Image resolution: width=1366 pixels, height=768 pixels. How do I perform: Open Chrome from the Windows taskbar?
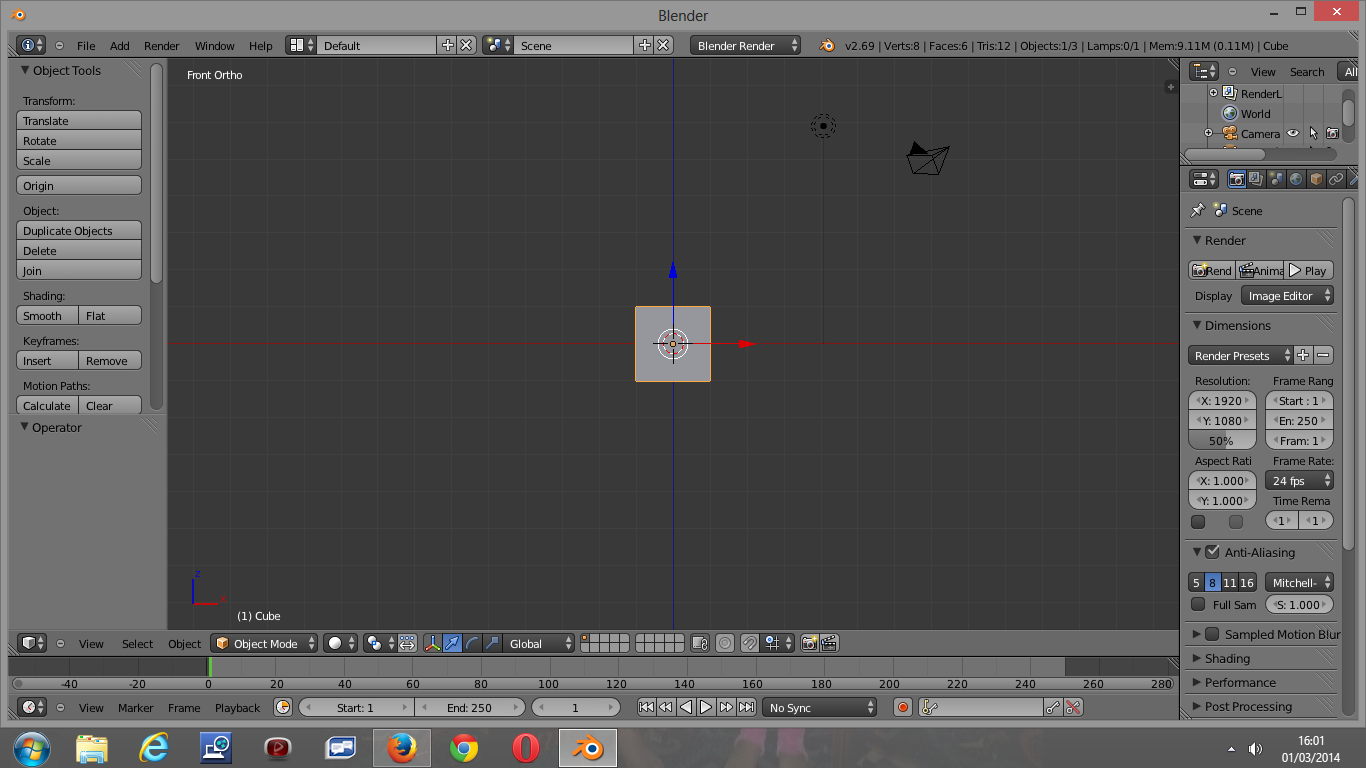(x=463, y=748)
